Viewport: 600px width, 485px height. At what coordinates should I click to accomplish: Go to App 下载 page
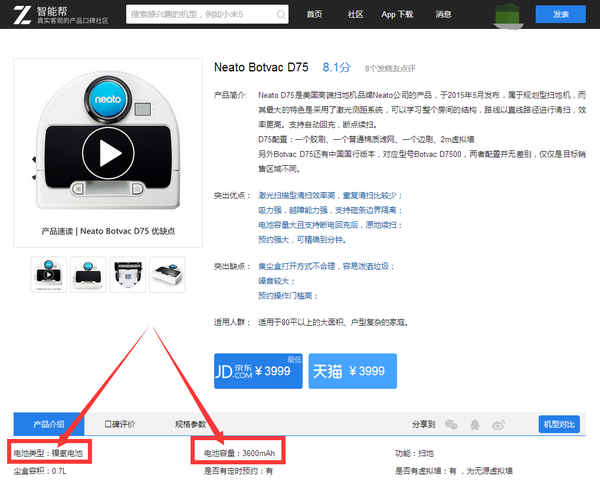pyautogui.click(x=397, y=15)
